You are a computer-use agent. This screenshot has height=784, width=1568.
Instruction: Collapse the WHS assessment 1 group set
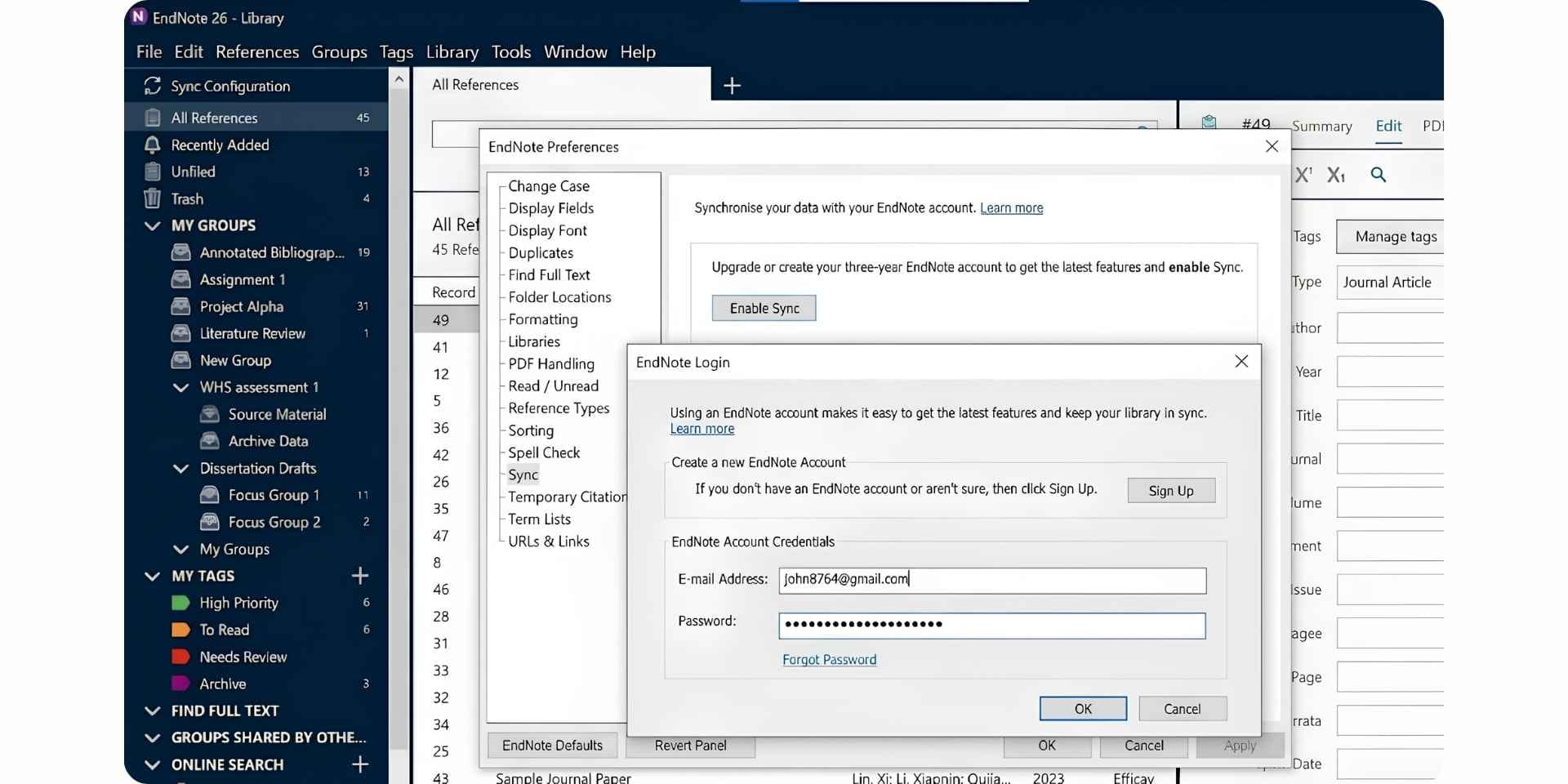point(181,387)
